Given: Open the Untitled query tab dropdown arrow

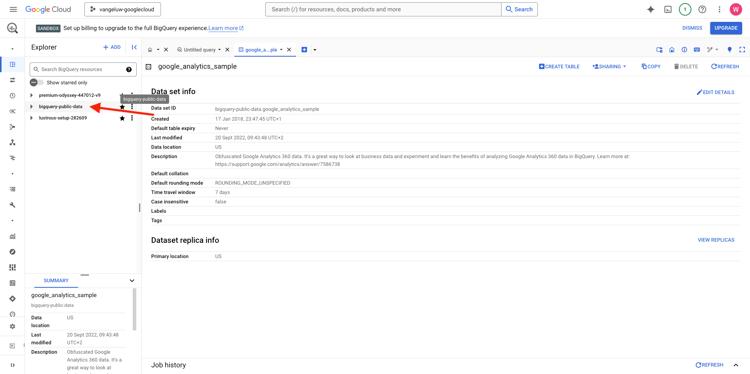Looking at the screenshot, I should coord(219,50).
